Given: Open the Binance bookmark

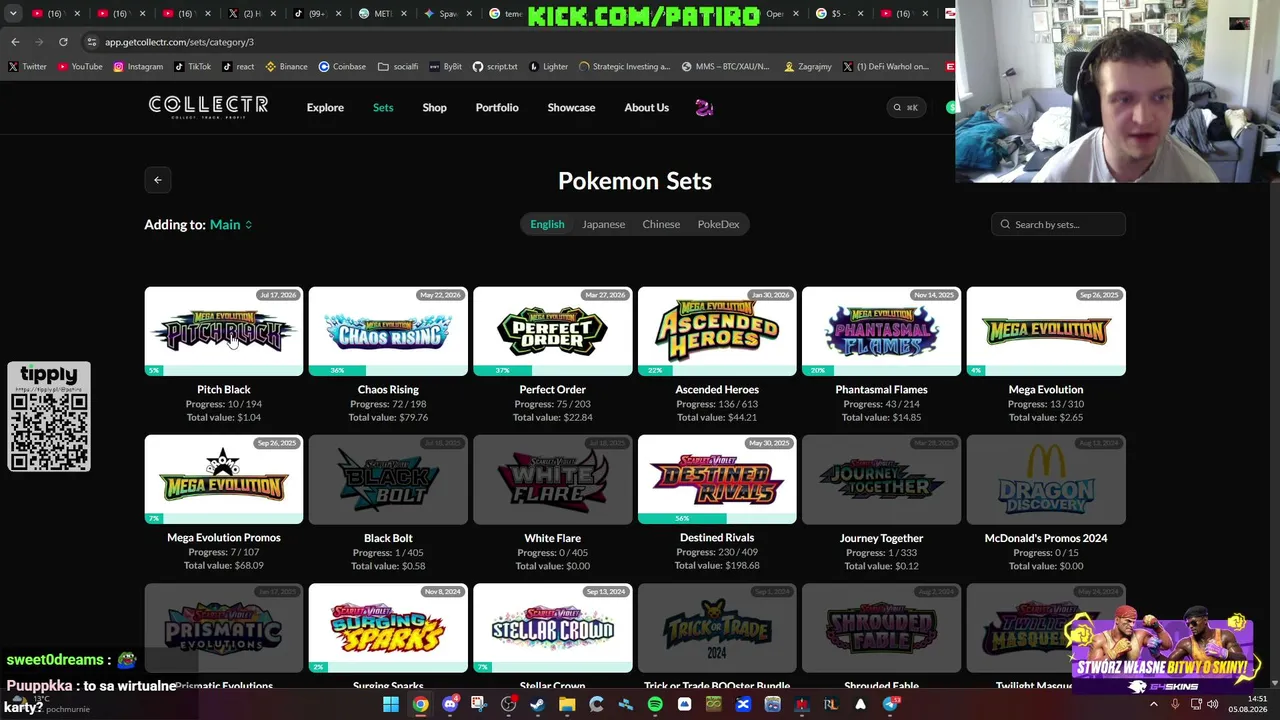Looking at the screenshot, I should pos(286,67).
